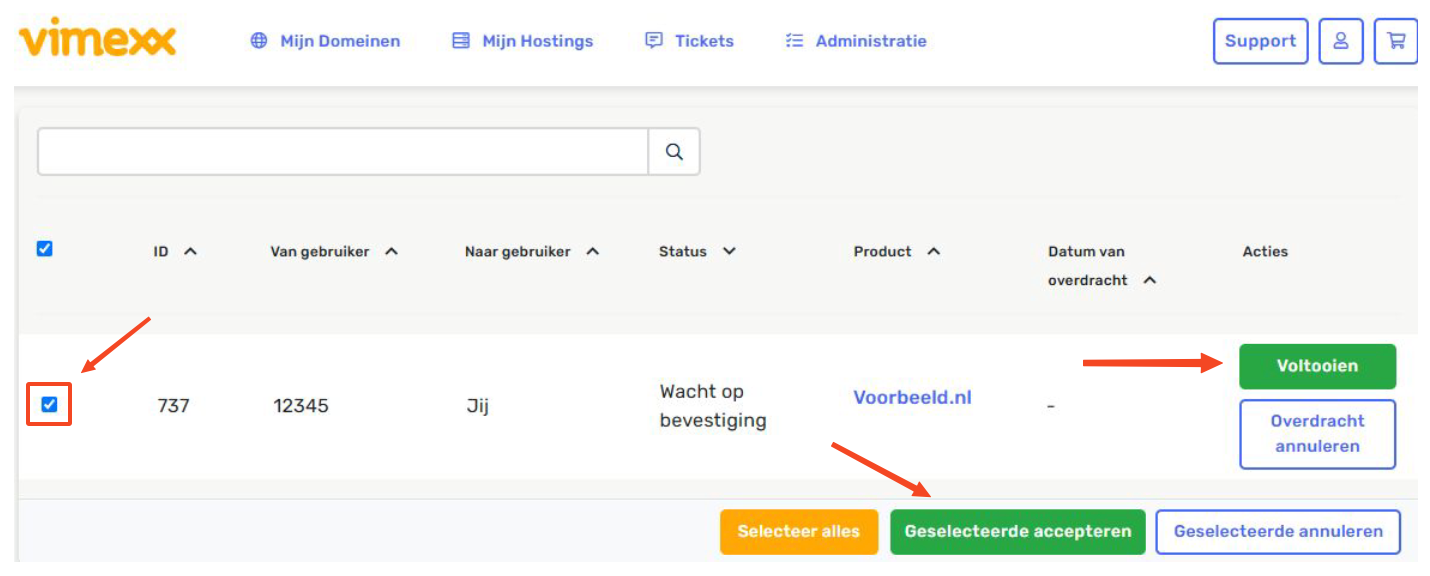Sort by Van gebruiker column

coord(391,252)
